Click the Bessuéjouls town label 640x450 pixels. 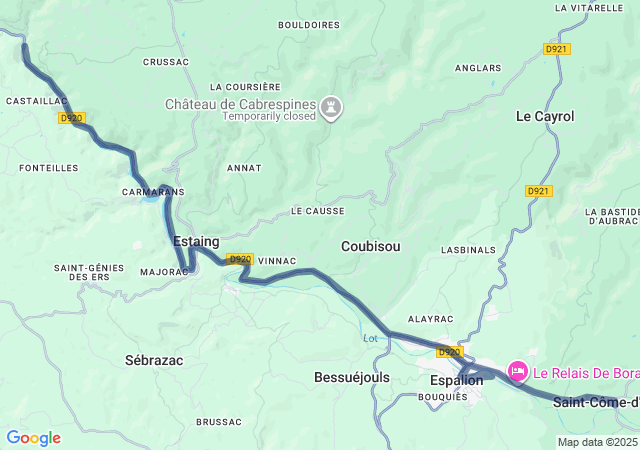352,377
